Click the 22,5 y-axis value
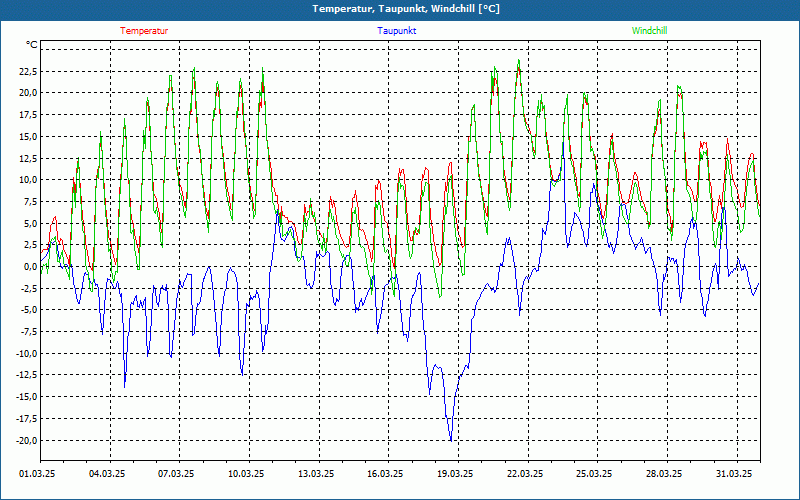The width and height of the screenshot is (800, 500). point(28,71)
